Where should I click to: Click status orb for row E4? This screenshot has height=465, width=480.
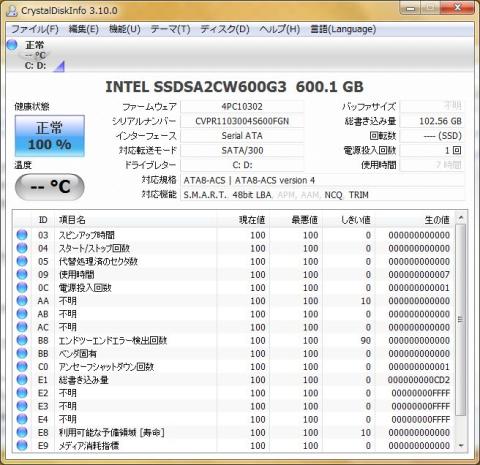pyautogui.click(x=22, y=419)
